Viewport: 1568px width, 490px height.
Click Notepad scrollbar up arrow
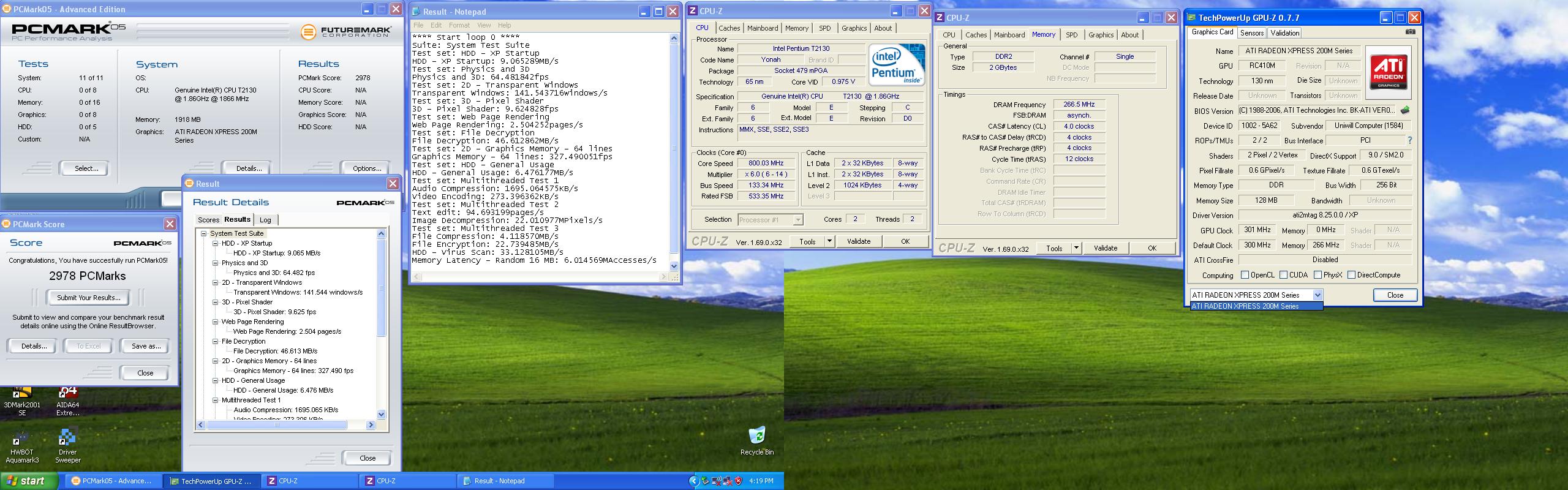point(674,38)
